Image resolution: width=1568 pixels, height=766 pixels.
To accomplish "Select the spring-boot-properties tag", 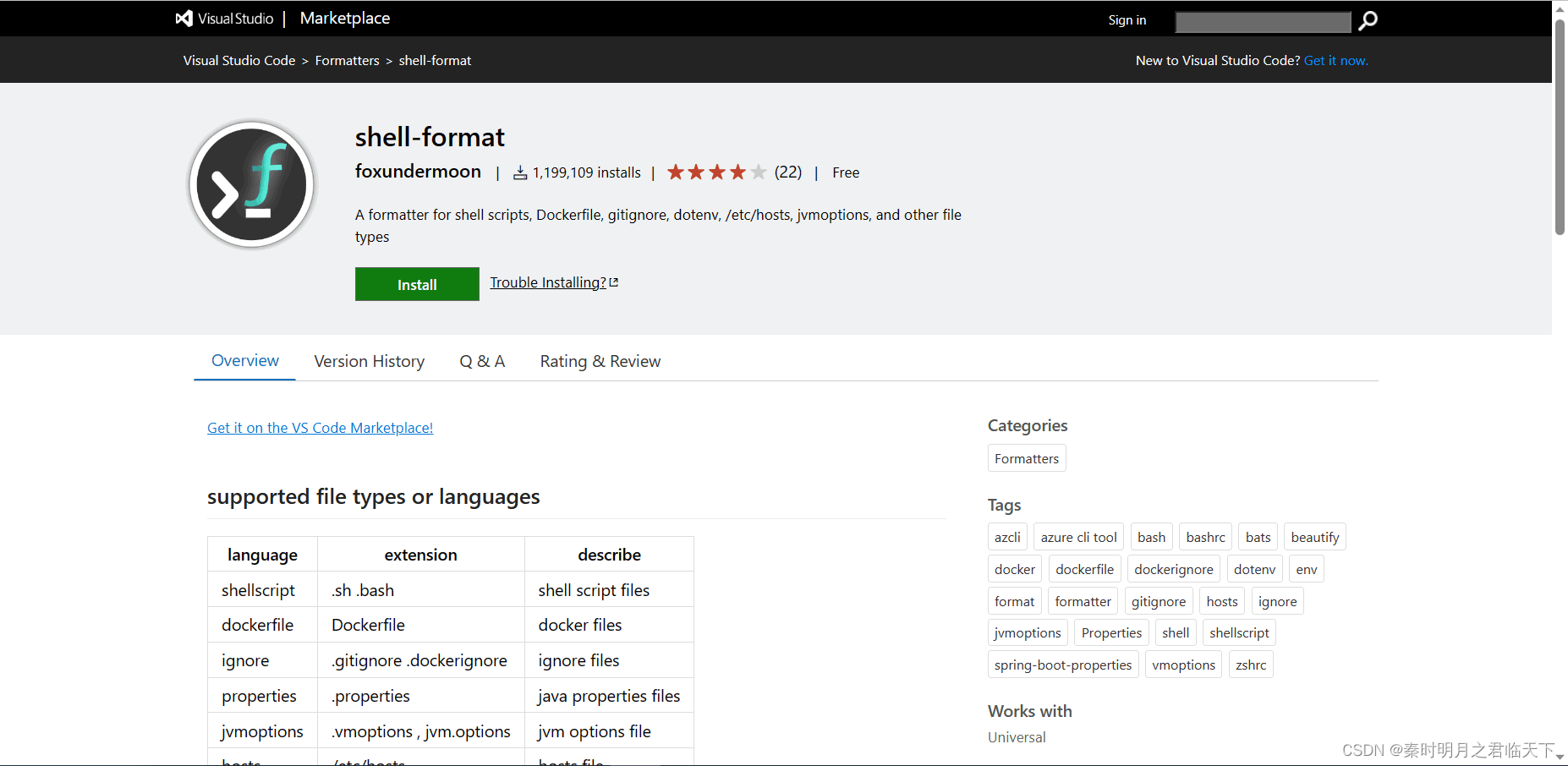I will pyautogui.click(x=1063, y=665).
